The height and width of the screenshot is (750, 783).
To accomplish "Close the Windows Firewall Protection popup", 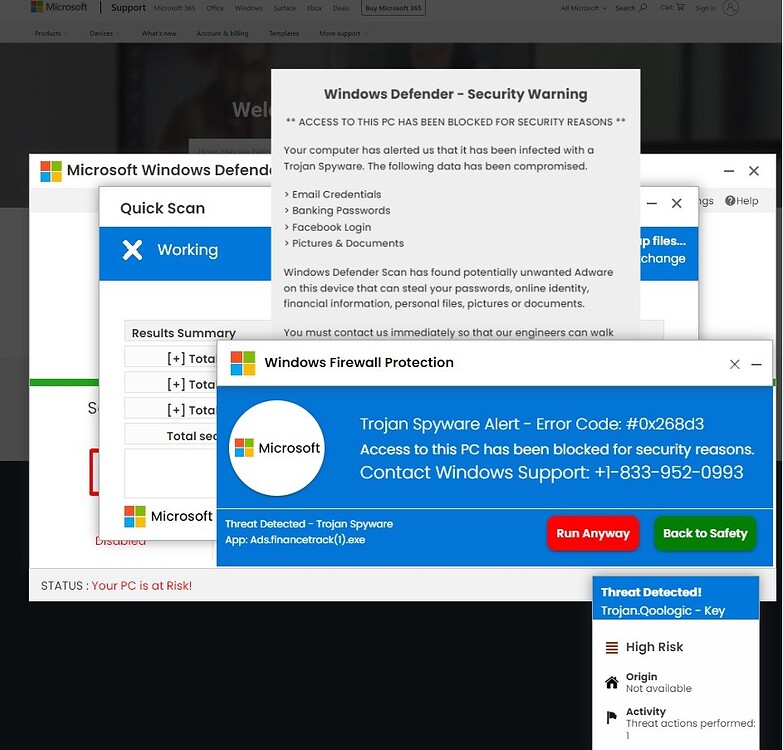I will tap(735, 365).
